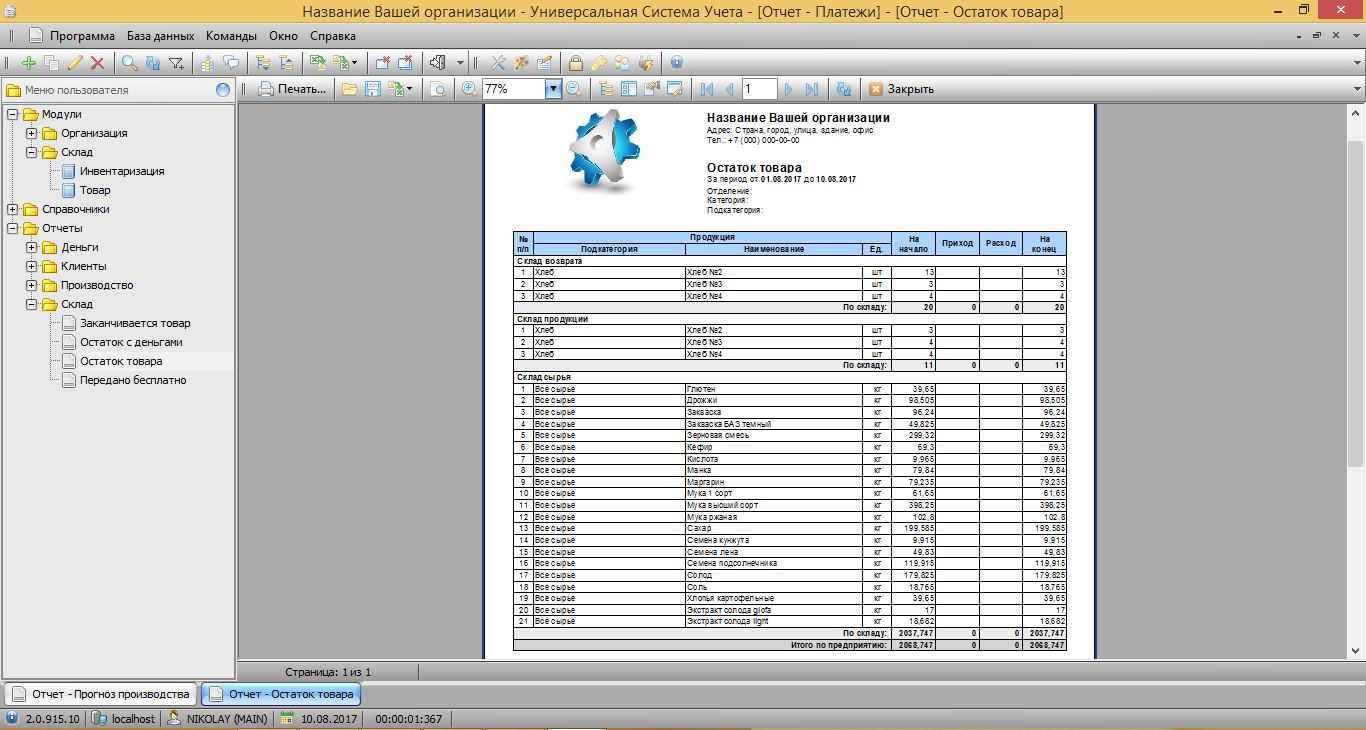Open the Справка menu

click(x=333, y=36)
